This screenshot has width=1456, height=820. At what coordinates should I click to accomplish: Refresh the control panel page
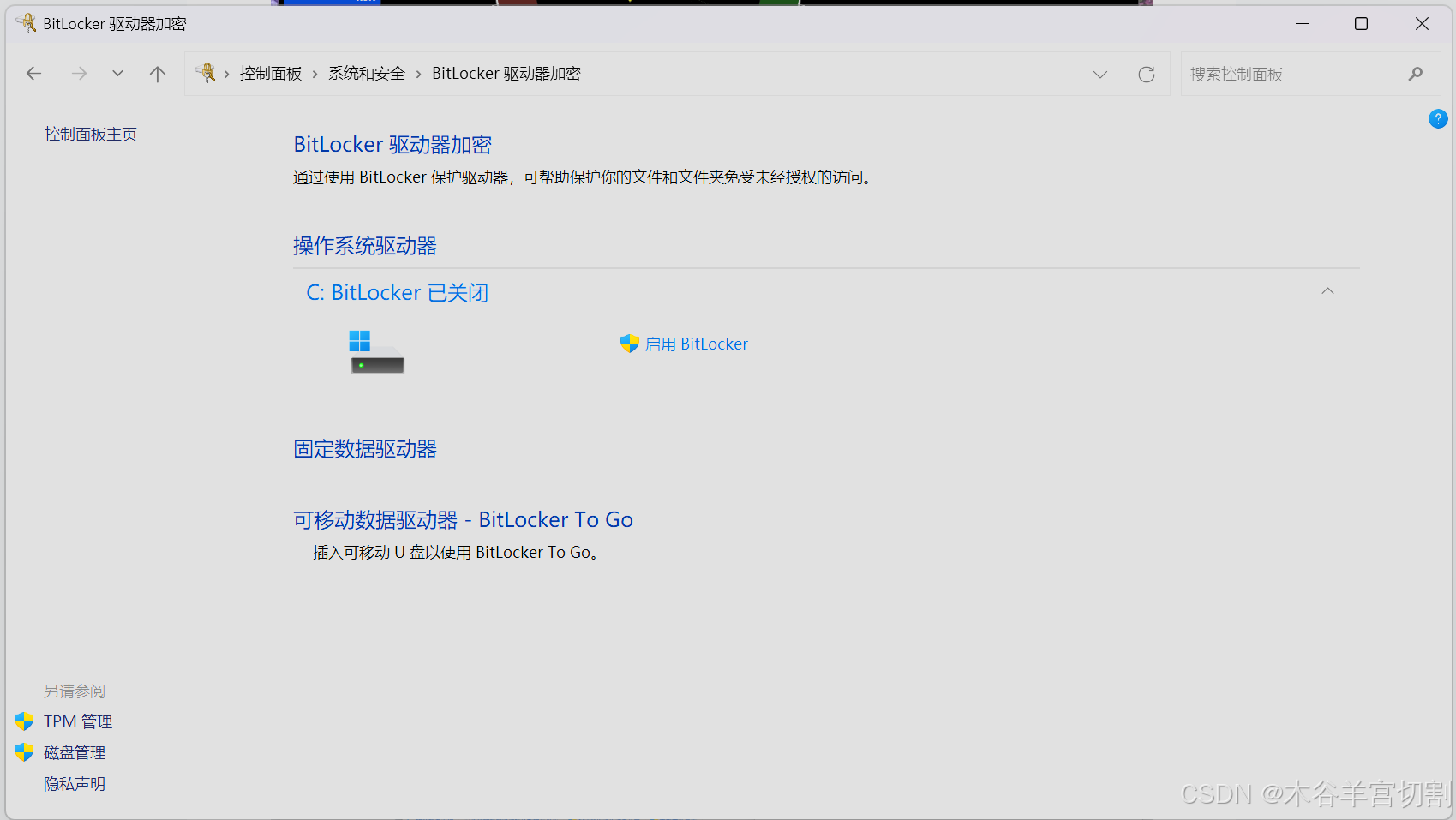pos(1147,75)
